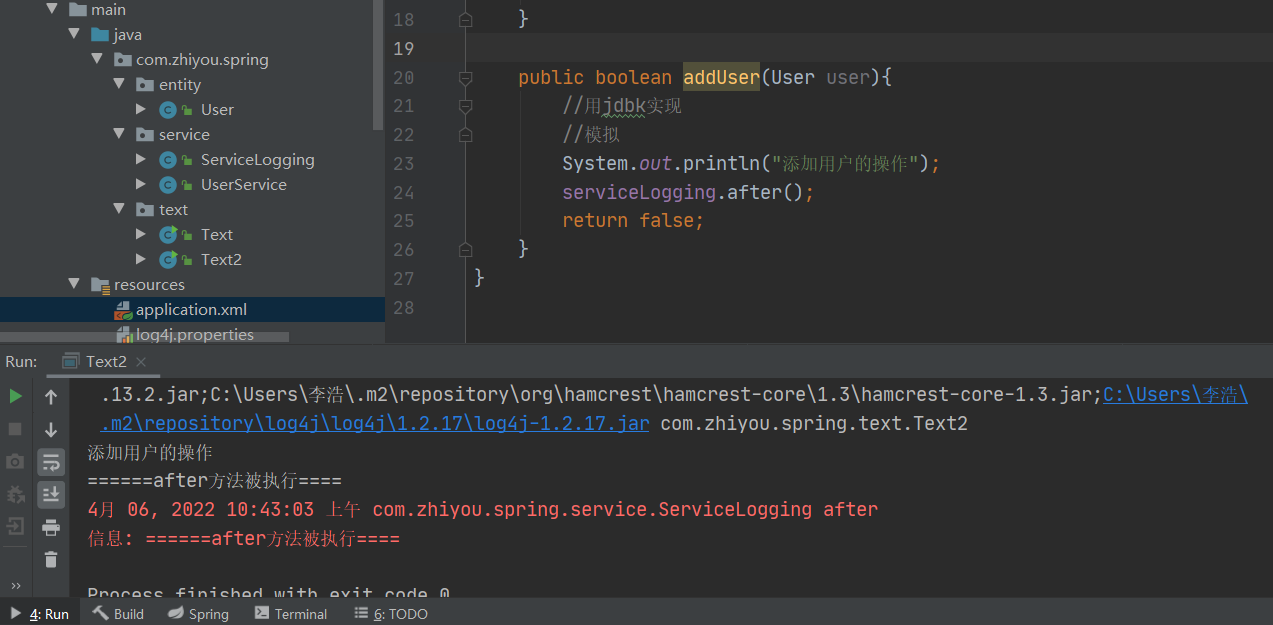Select User class in project tree
The height and width of the screenshot is (625, 1273).
click(x=217, y=109)
